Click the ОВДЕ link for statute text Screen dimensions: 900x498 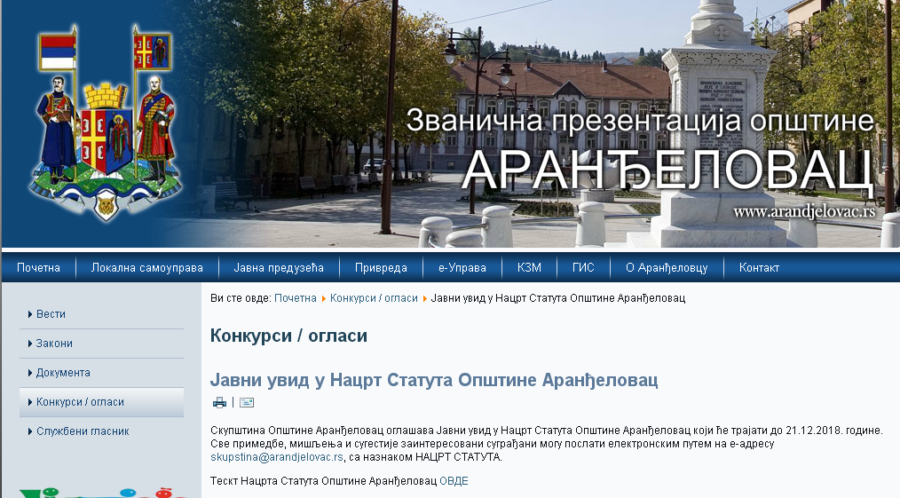point(453,481)
